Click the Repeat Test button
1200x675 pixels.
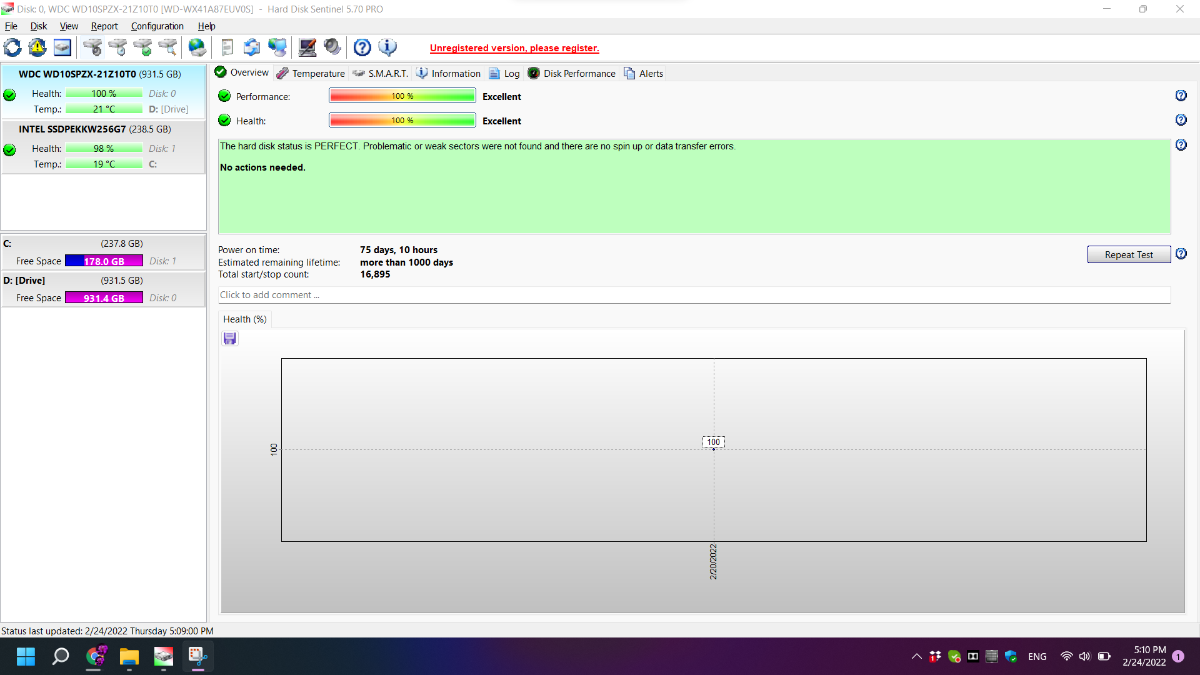1128,254
